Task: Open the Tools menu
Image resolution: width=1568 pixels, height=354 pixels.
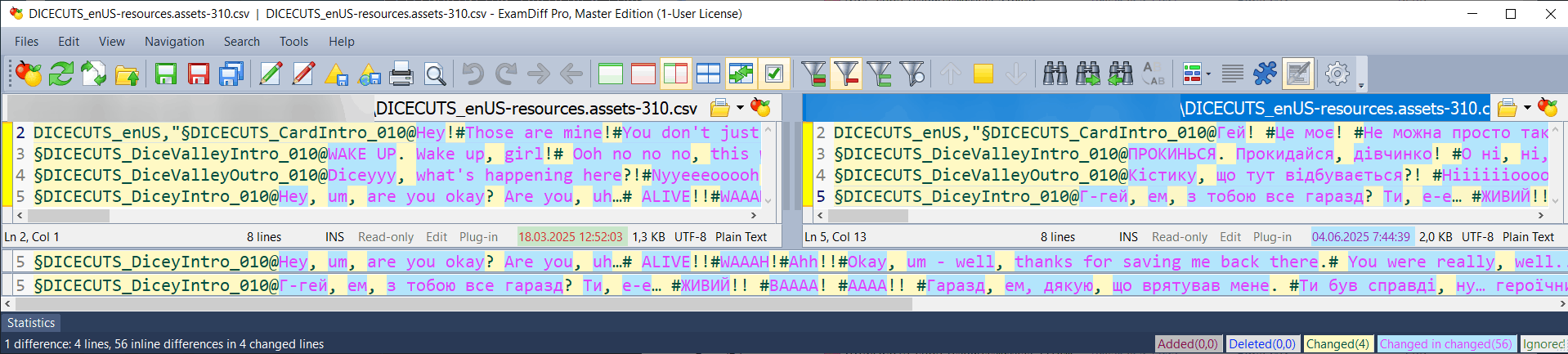Action: pyautogui.click(x=293, y=42)
